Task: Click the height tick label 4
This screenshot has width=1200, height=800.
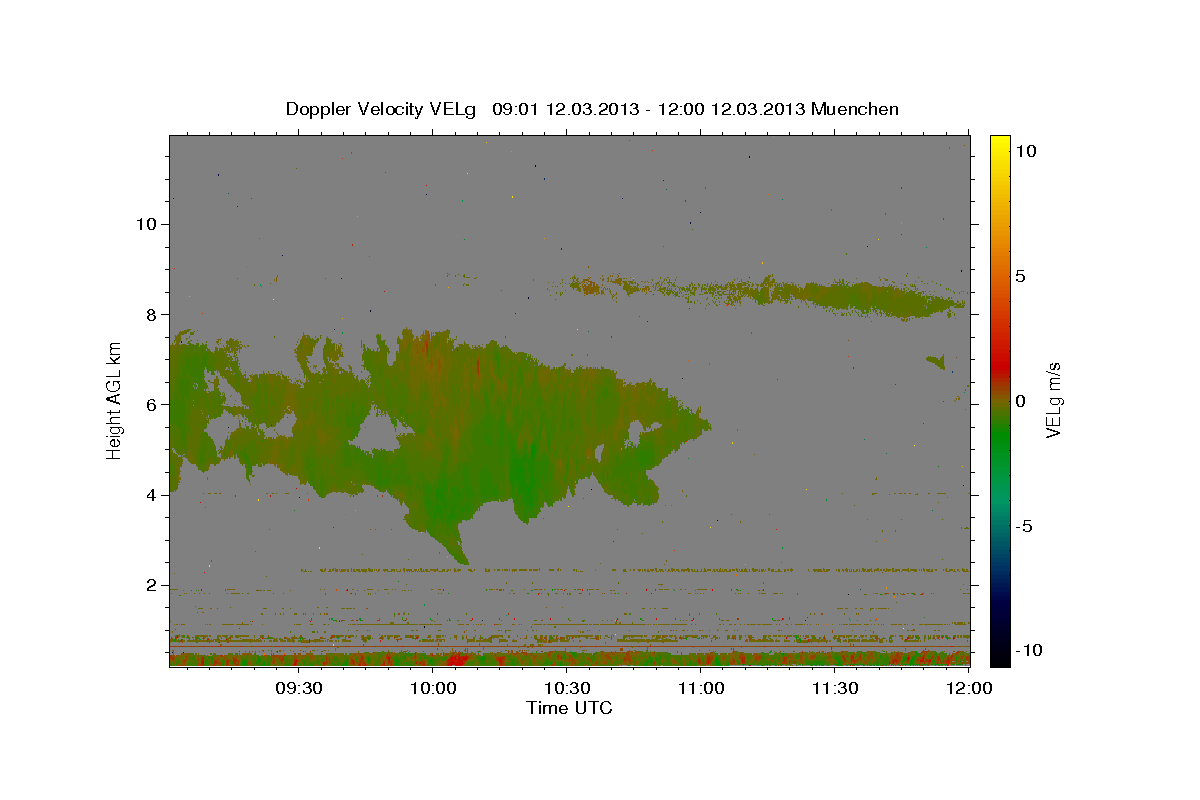Action: coord(151,495)
